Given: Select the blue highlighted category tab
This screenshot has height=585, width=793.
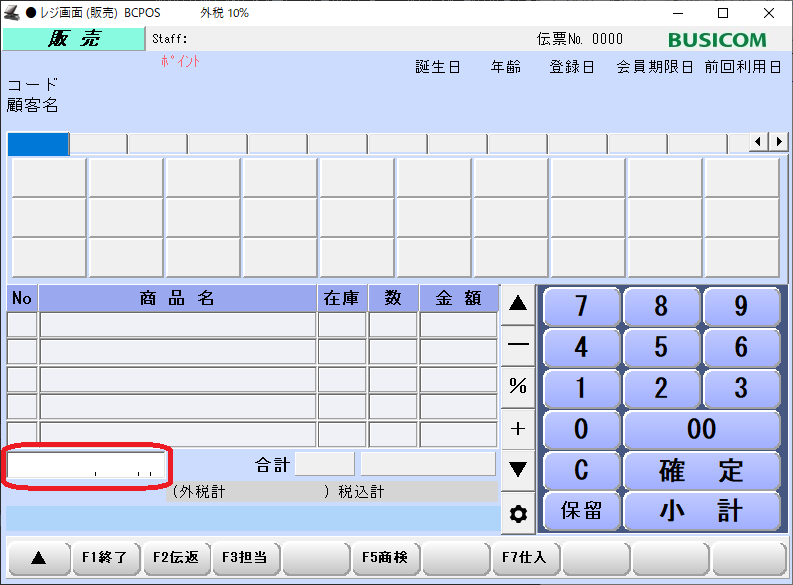Looking at the screenshot, I should [x=38, y=144].
